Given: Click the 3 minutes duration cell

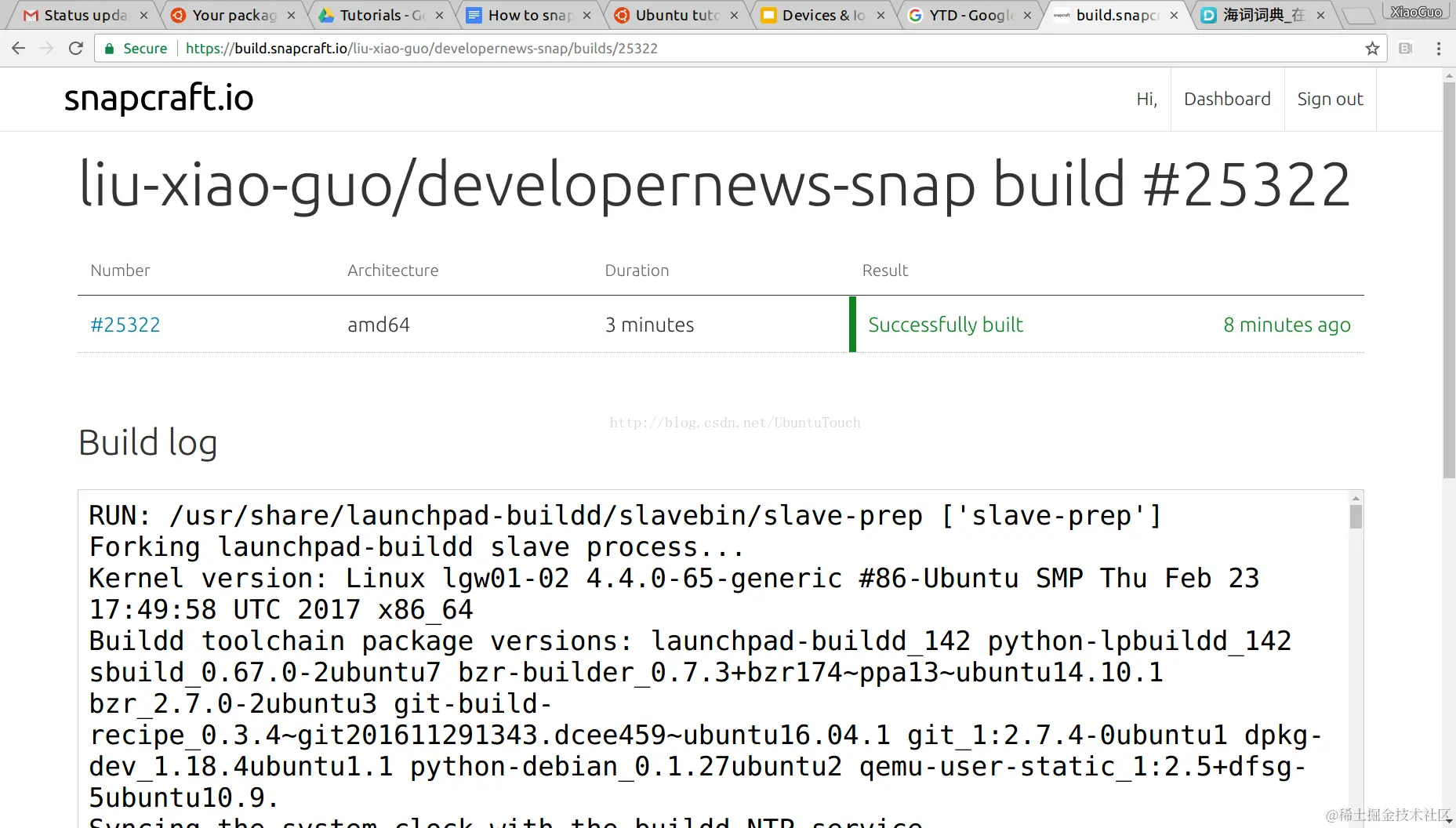Looking at the screenshot, I should click(649, 325).
